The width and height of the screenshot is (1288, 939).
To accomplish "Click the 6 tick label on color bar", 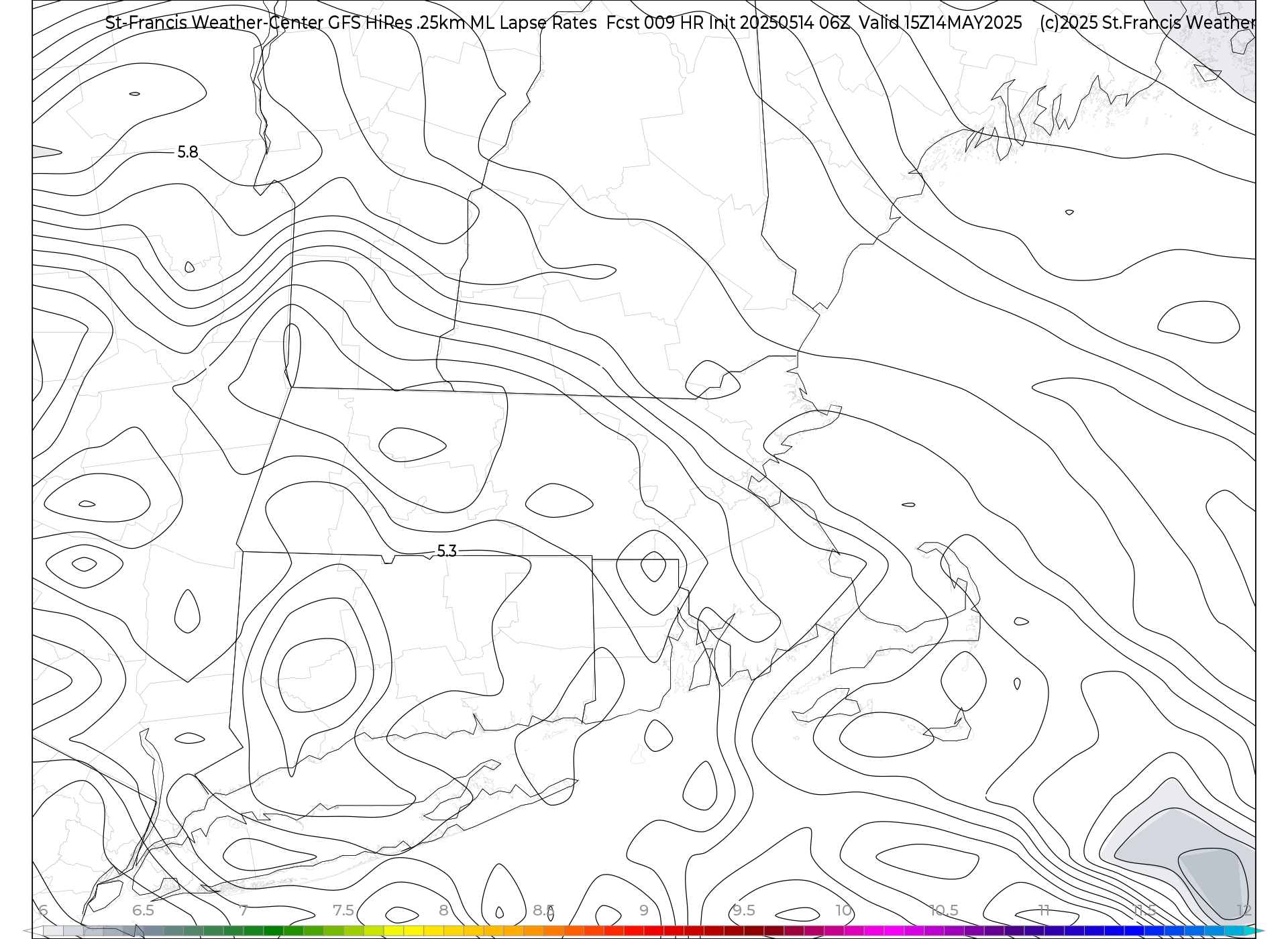I will (43, 910).
